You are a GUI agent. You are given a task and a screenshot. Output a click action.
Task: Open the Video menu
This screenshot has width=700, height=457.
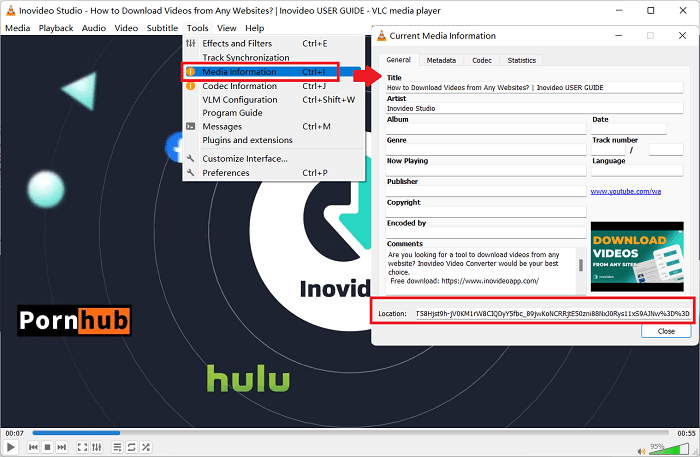point(126,28)
